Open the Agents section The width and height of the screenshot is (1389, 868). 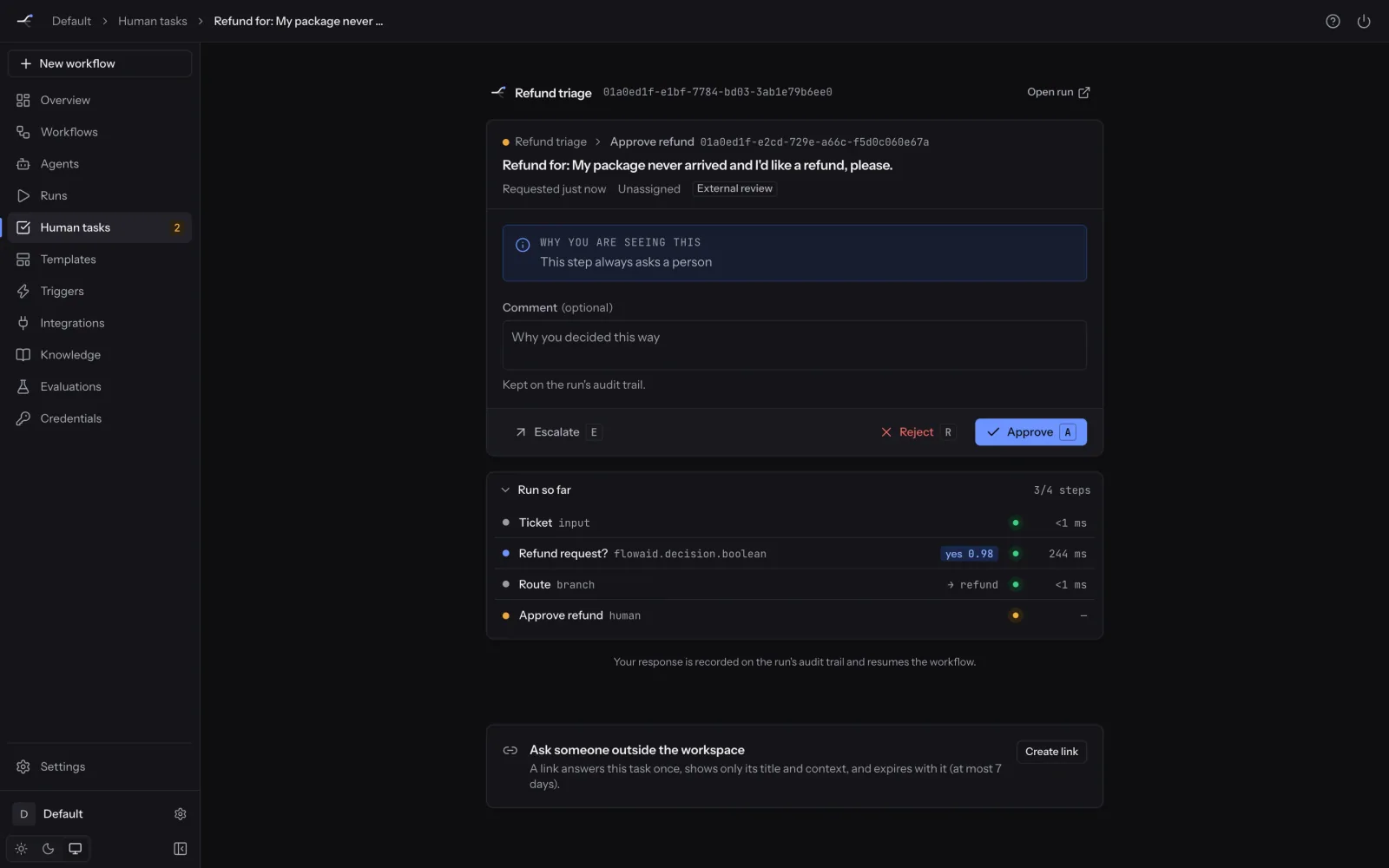pyautogui.click(x=100, y=164)
